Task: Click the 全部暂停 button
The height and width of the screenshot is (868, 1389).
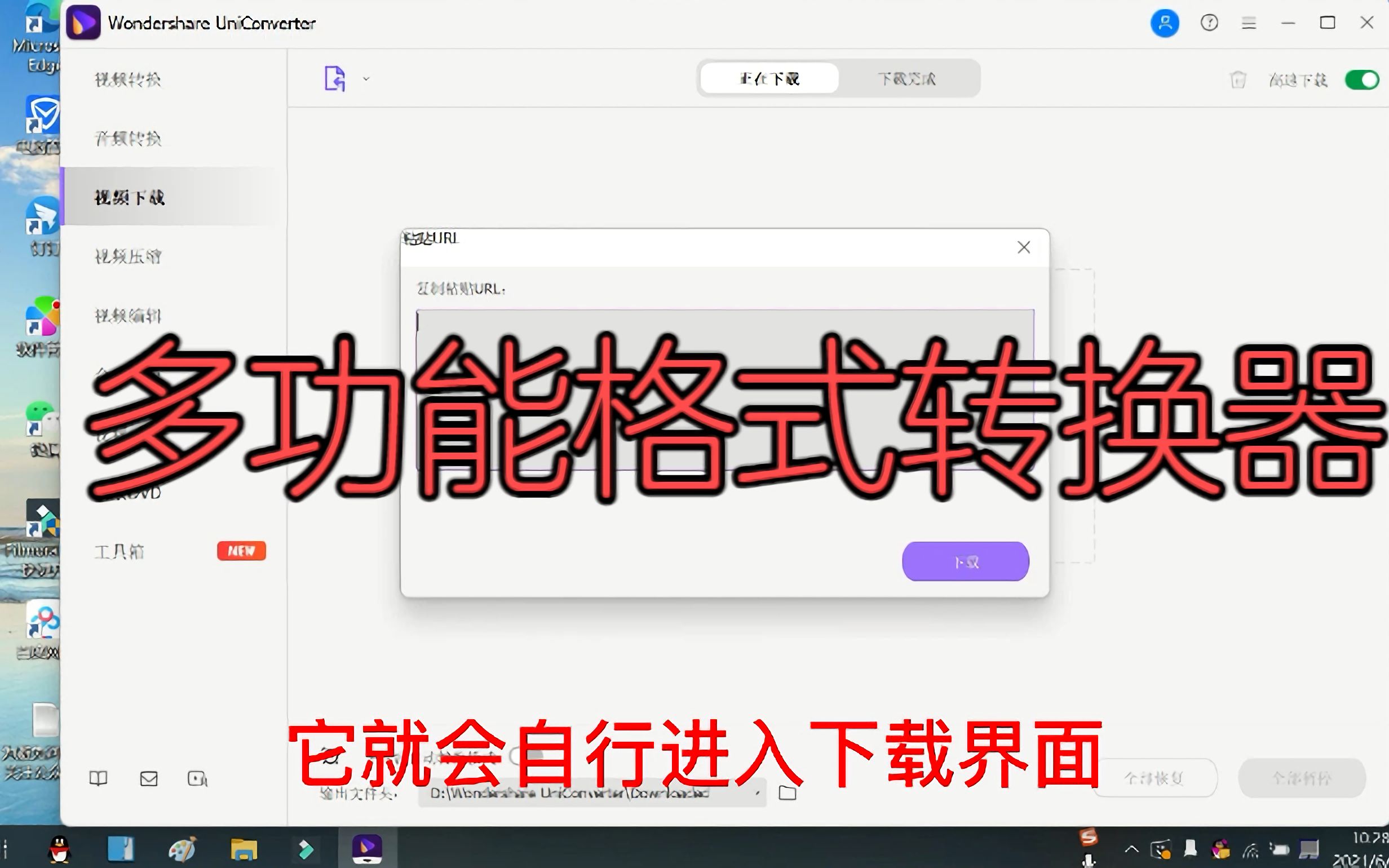Action: [x=1302, y=778]
